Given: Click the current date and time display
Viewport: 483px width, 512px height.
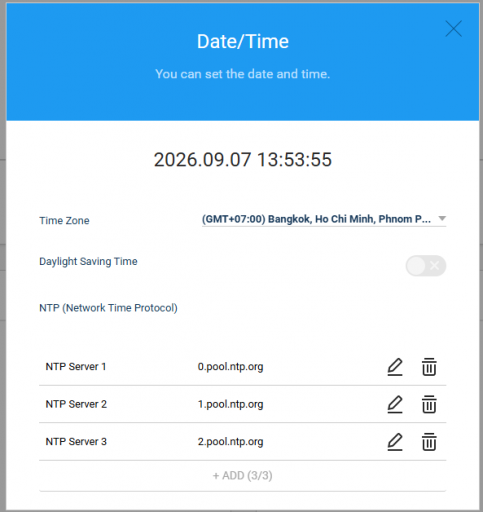Looking at the screenshot, I should (x=242, y=159).
